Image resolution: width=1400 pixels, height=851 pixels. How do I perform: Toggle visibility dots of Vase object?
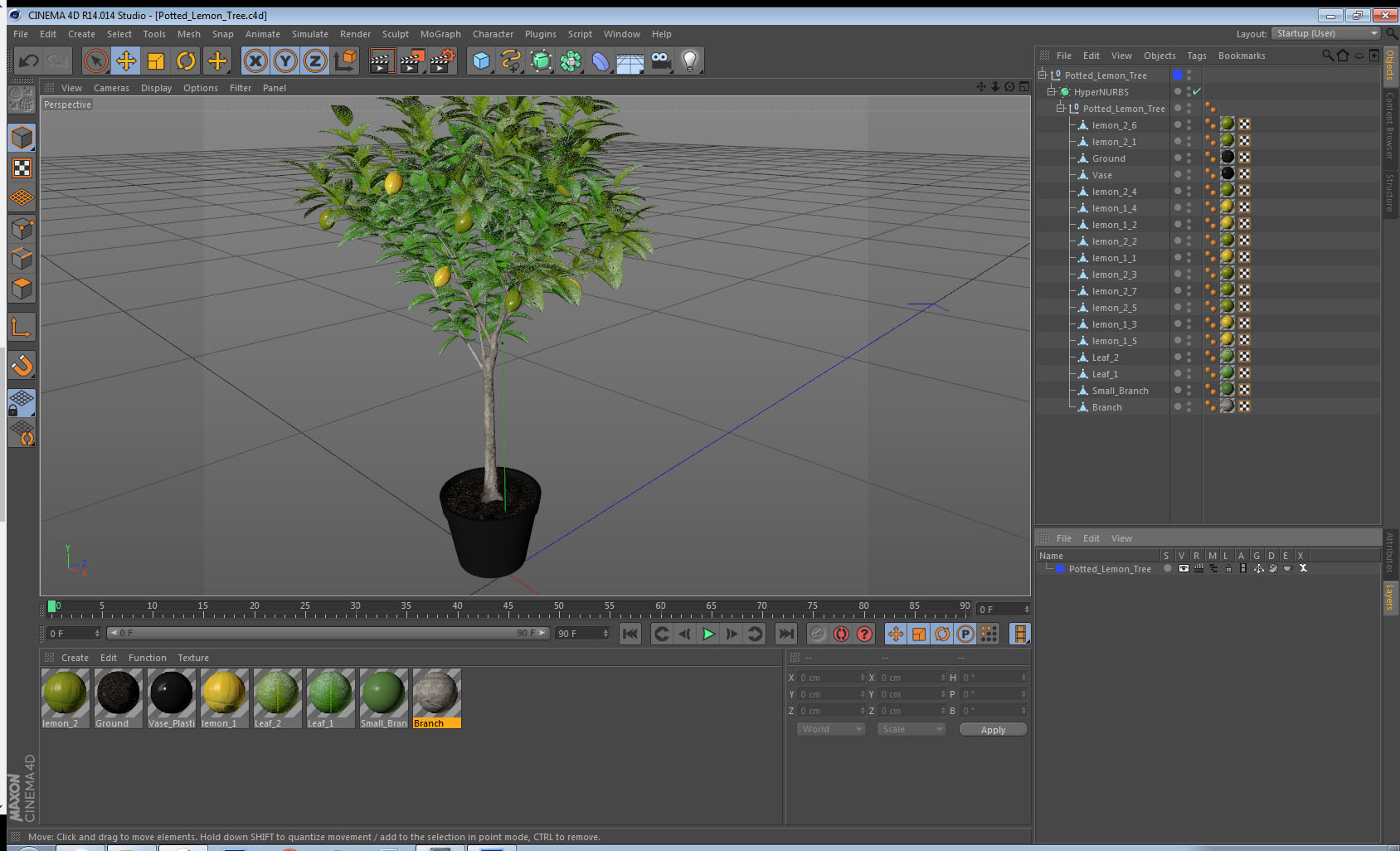click(x=1189, y=174)
